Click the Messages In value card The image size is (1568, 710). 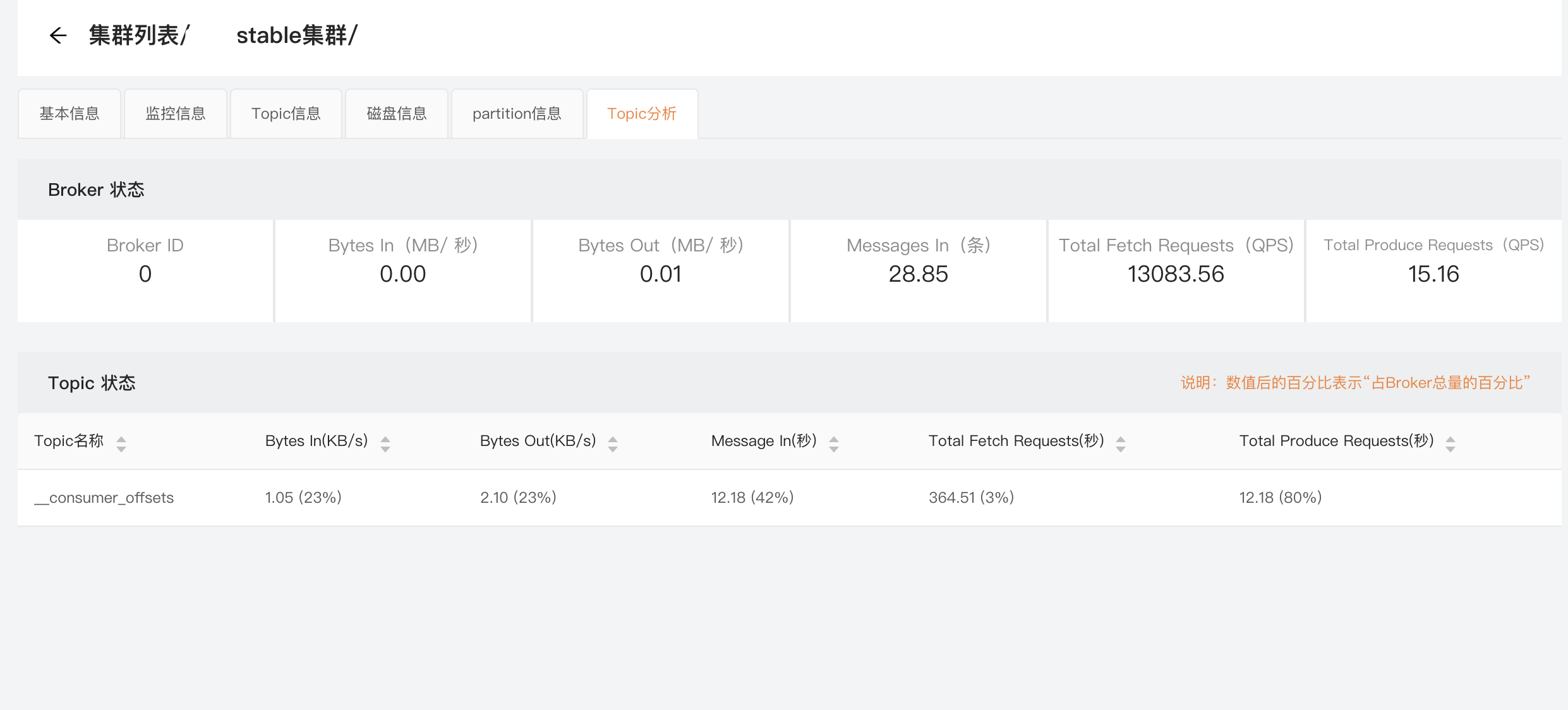pyautogui.click(x=918, y=270)
